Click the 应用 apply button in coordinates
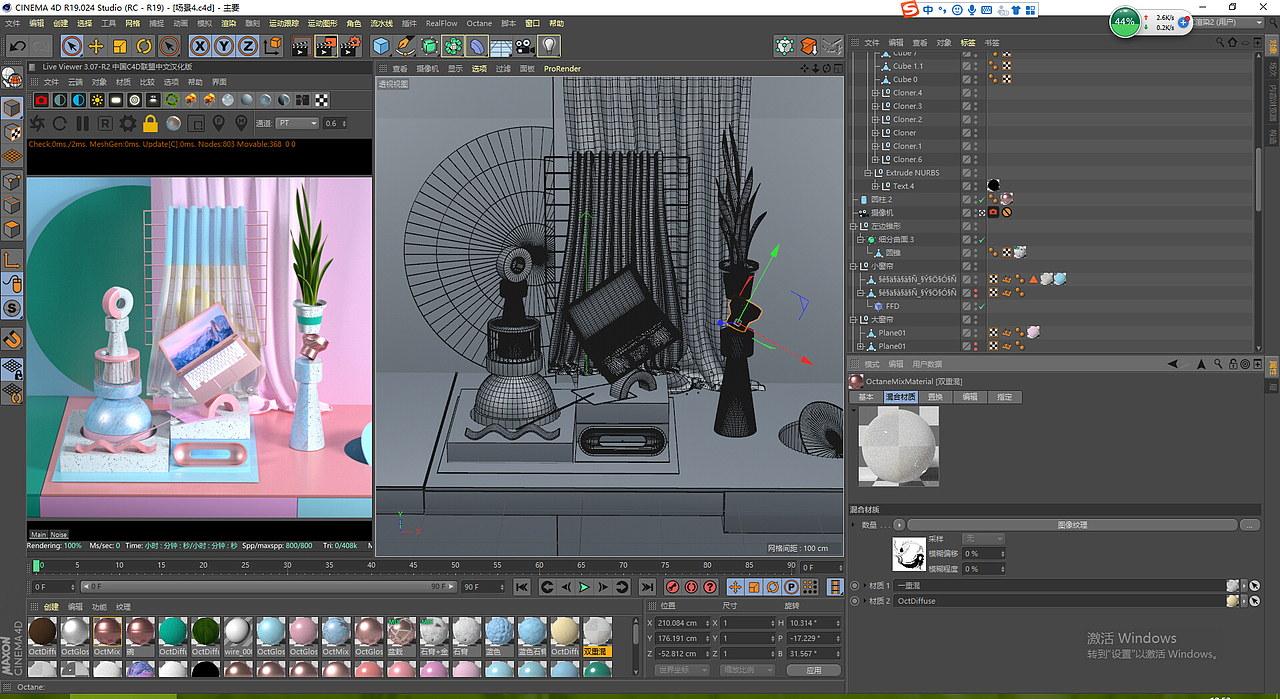Viewport: 1280px width, 699px height. pyautogui.click(x=813, y=670)
